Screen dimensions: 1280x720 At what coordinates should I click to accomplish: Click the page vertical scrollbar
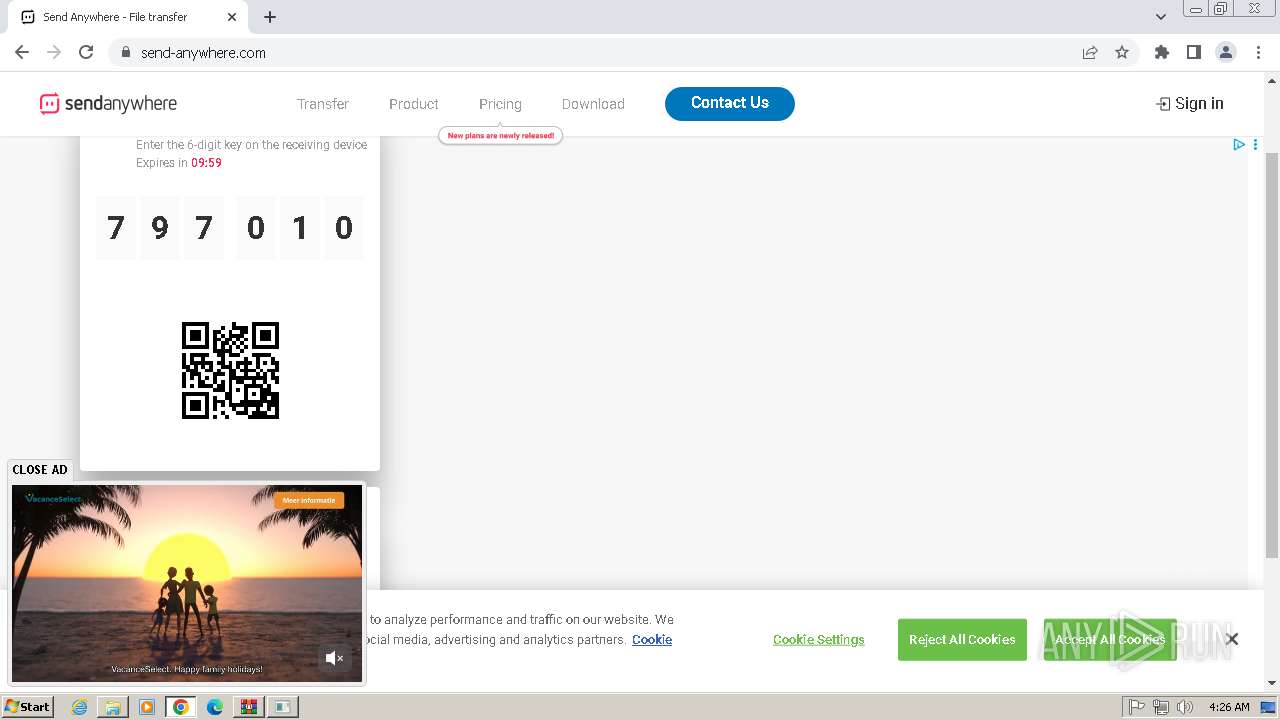[1272, 355]
